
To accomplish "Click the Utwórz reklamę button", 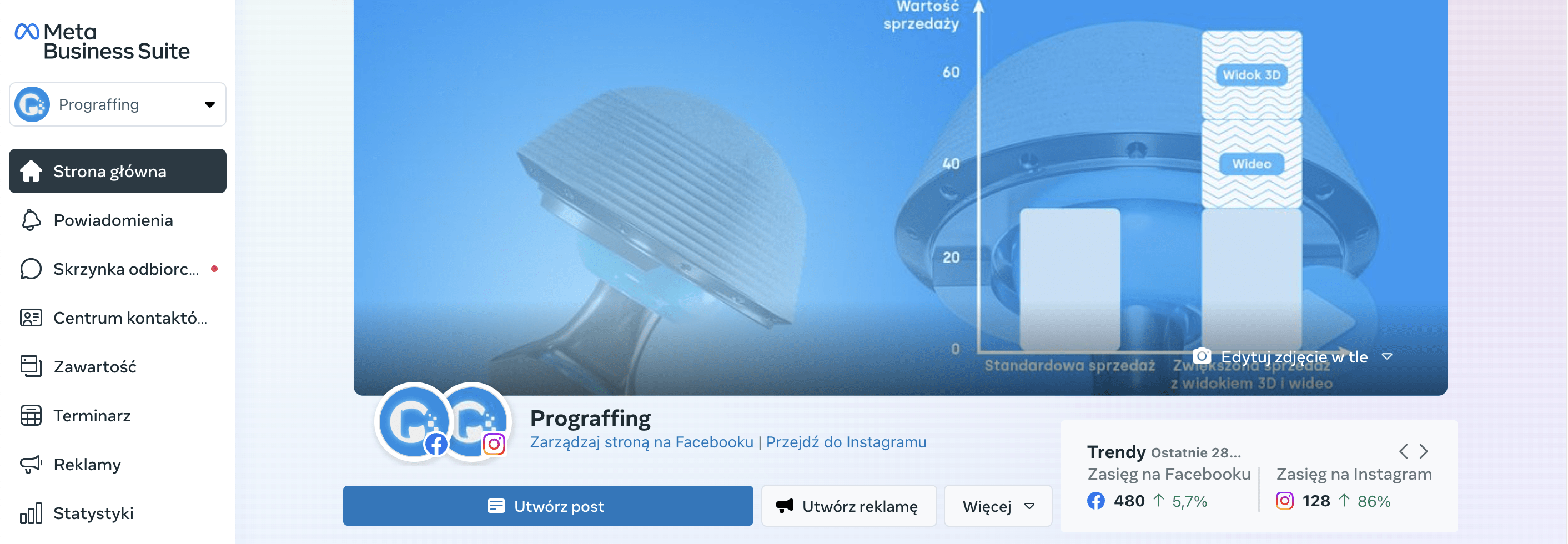I will (848, 506).
